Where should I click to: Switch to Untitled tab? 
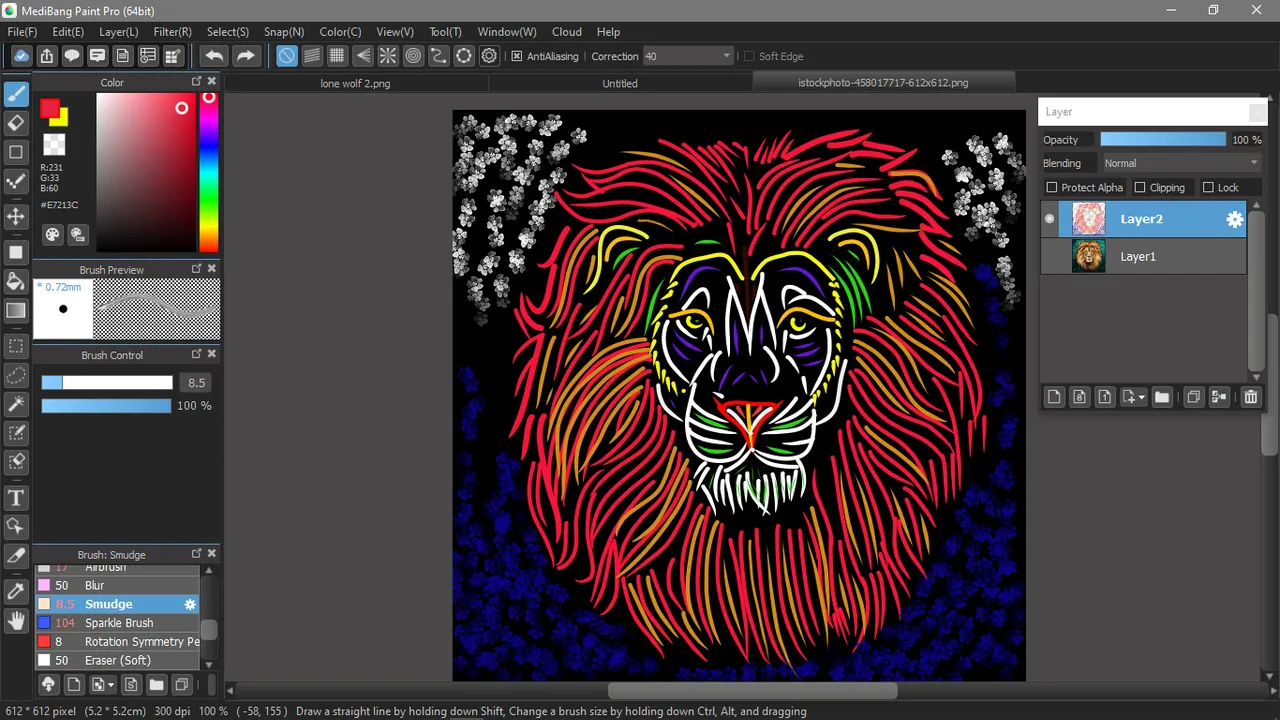coord(620,83)
